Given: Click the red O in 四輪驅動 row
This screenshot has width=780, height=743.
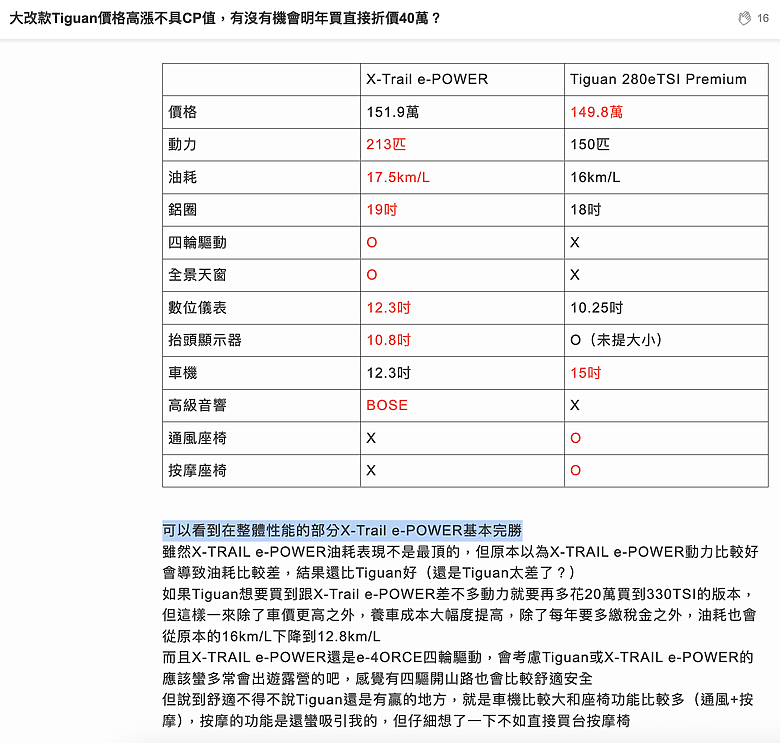Looking at the screenshot, I should pos(372,242).
